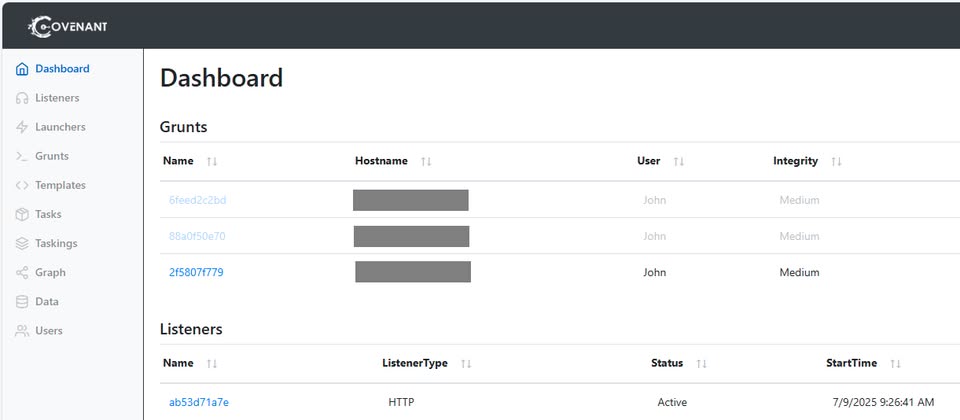Sort Grunts by User column arrows

click(x=678, y=161)
